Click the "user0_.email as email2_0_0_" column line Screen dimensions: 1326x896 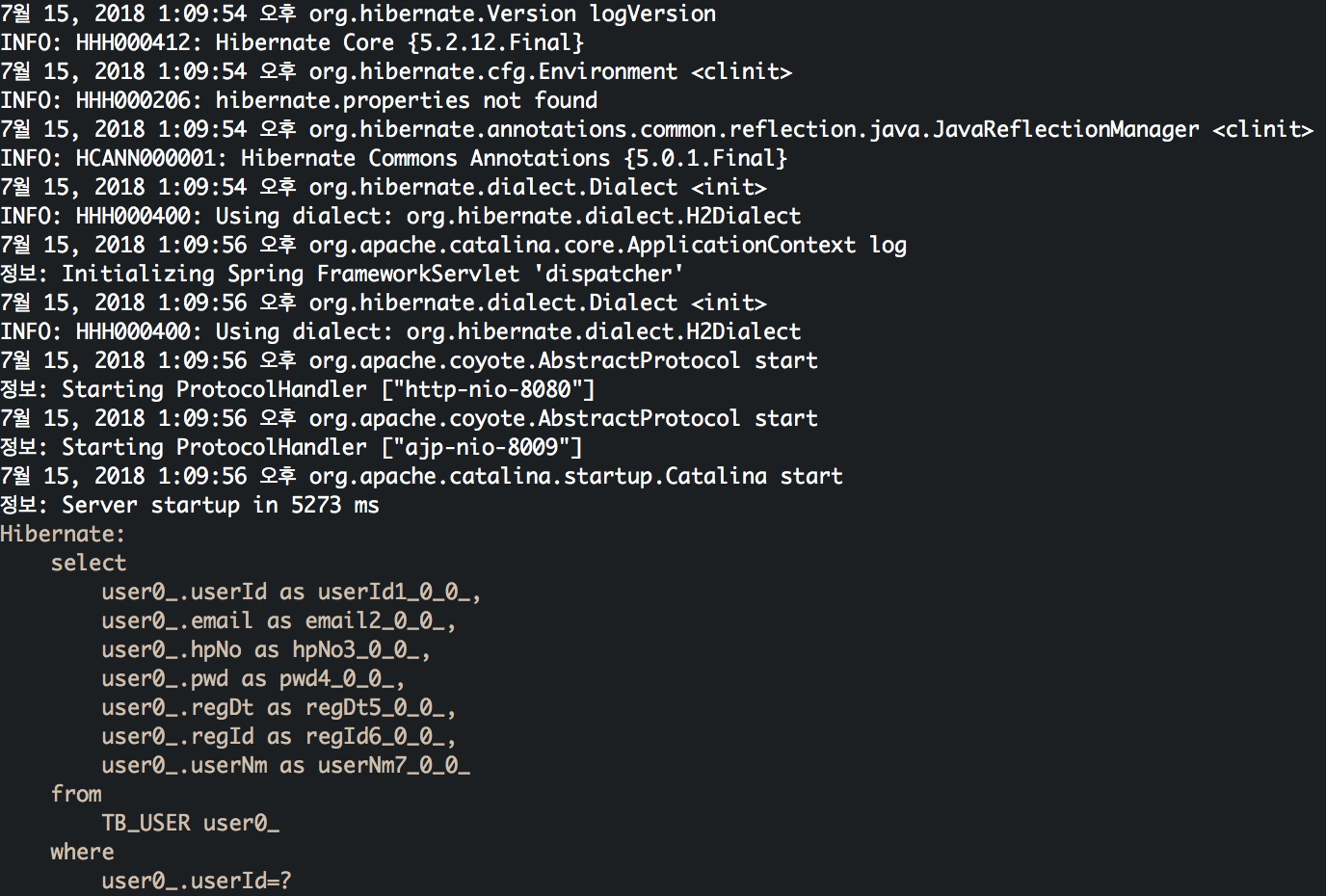pos(278,621)
